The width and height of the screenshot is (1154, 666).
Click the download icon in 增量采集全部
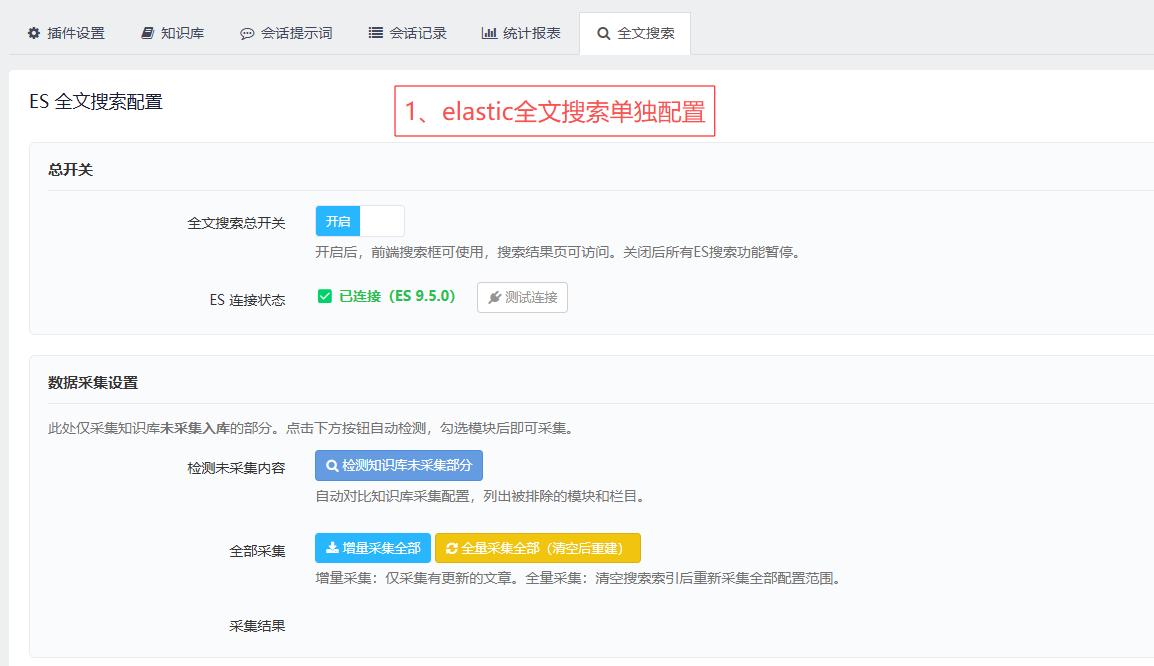[x=333, y=548]
